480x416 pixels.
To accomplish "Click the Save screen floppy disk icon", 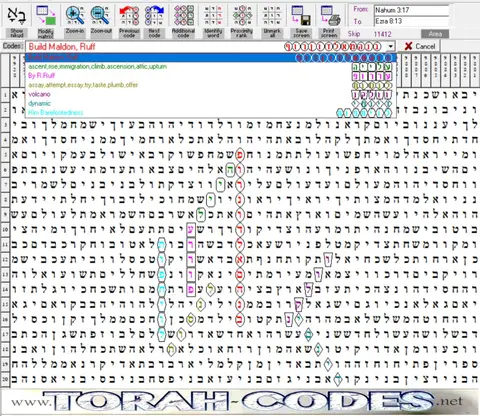I will [x=301, y=15].
